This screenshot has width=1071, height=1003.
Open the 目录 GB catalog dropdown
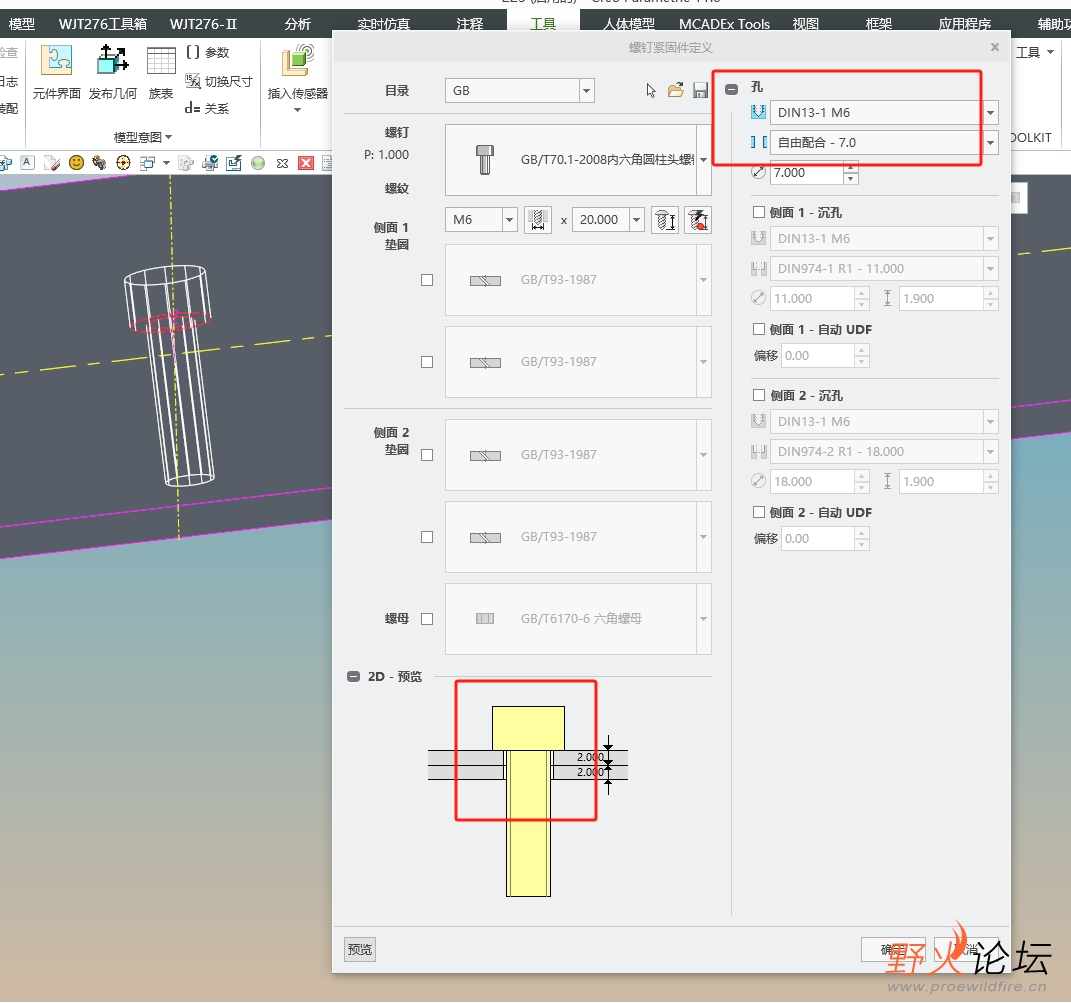point(587,90)
